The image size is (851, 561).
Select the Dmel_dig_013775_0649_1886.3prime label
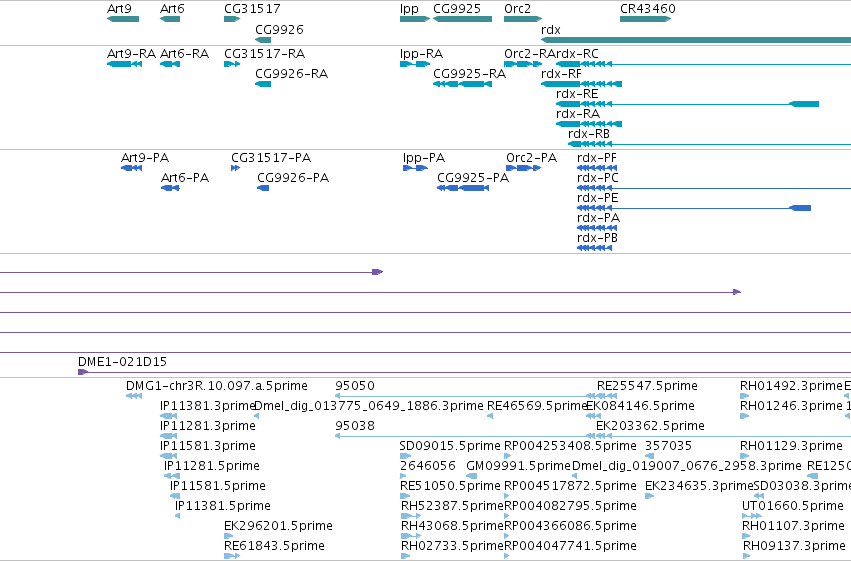point(369,406)
